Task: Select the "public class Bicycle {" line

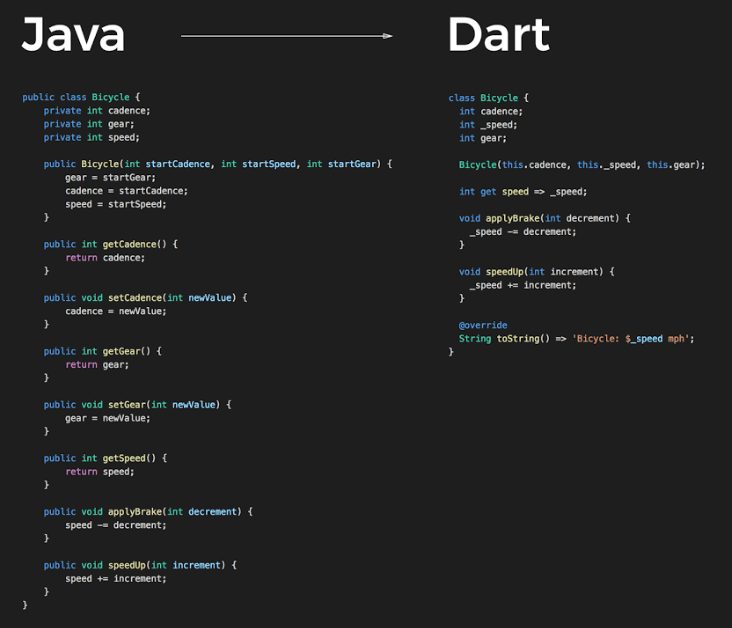Action: (81, 97)
